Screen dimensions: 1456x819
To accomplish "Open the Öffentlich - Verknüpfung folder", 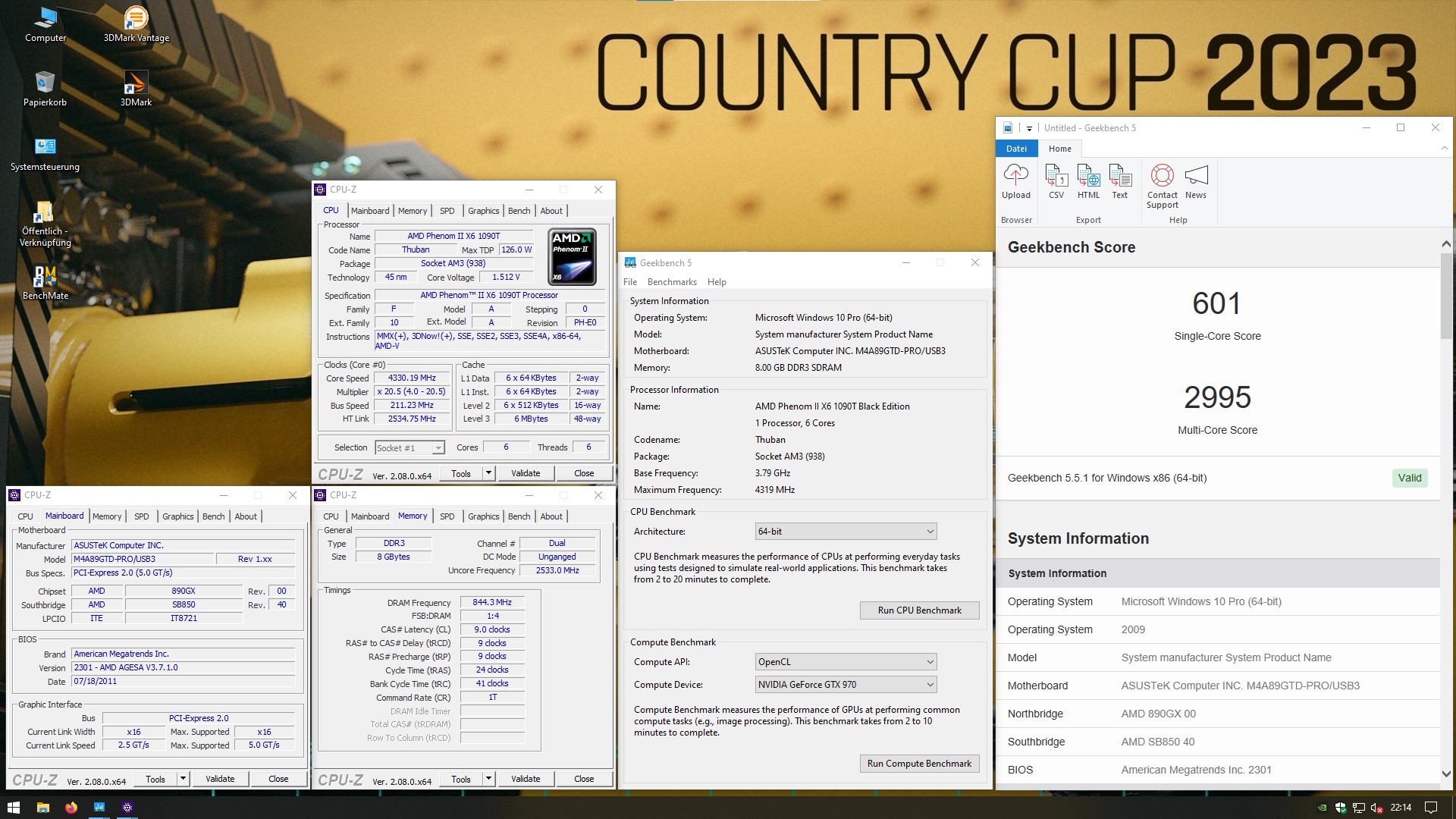I will [45, 224].
